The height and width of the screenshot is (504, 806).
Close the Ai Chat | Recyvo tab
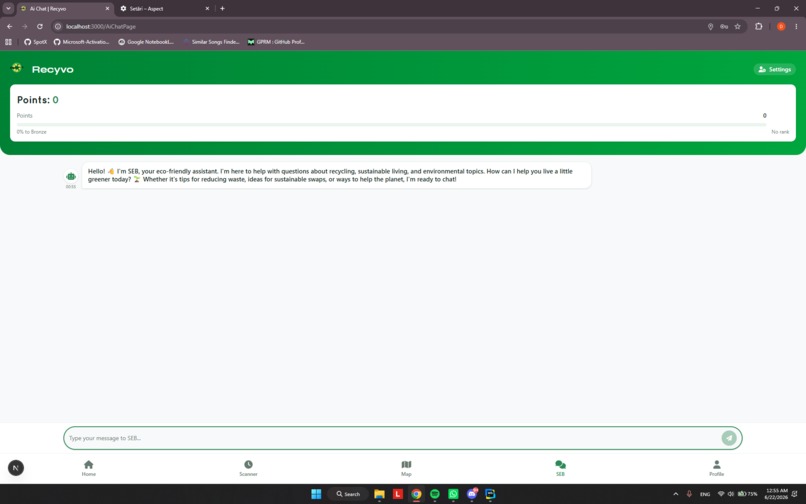(107, 9)
